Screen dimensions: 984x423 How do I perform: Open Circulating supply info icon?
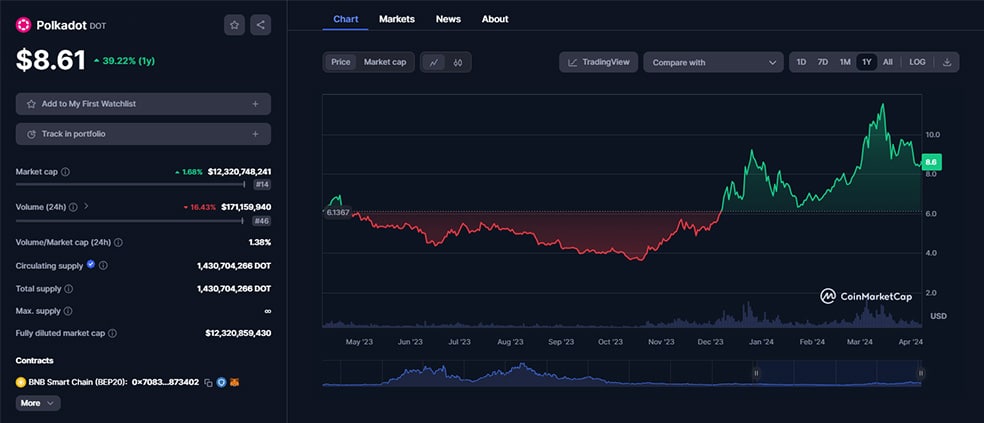[104, 265]
